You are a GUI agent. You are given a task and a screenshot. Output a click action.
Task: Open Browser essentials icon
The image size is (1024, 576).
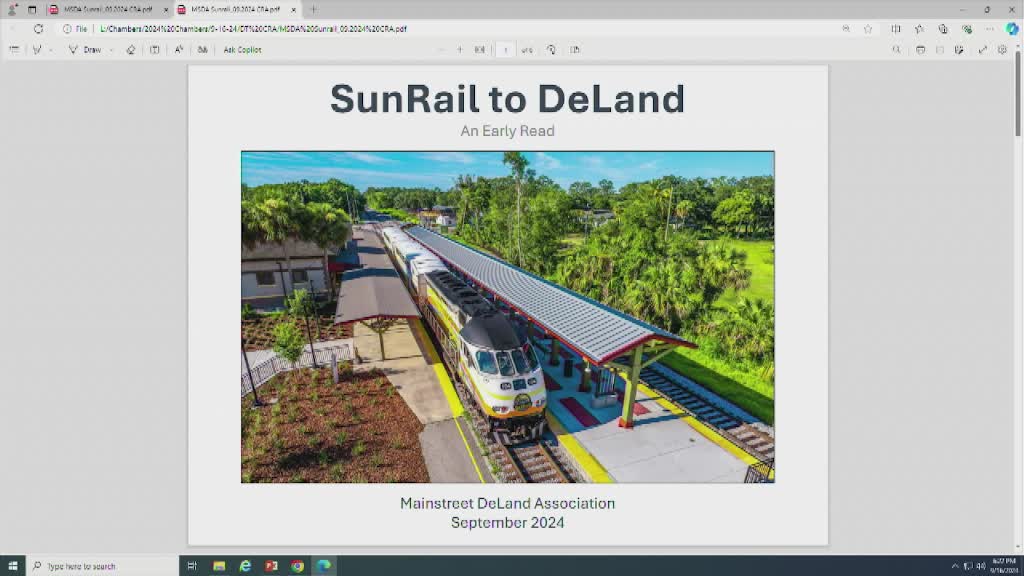967,29
